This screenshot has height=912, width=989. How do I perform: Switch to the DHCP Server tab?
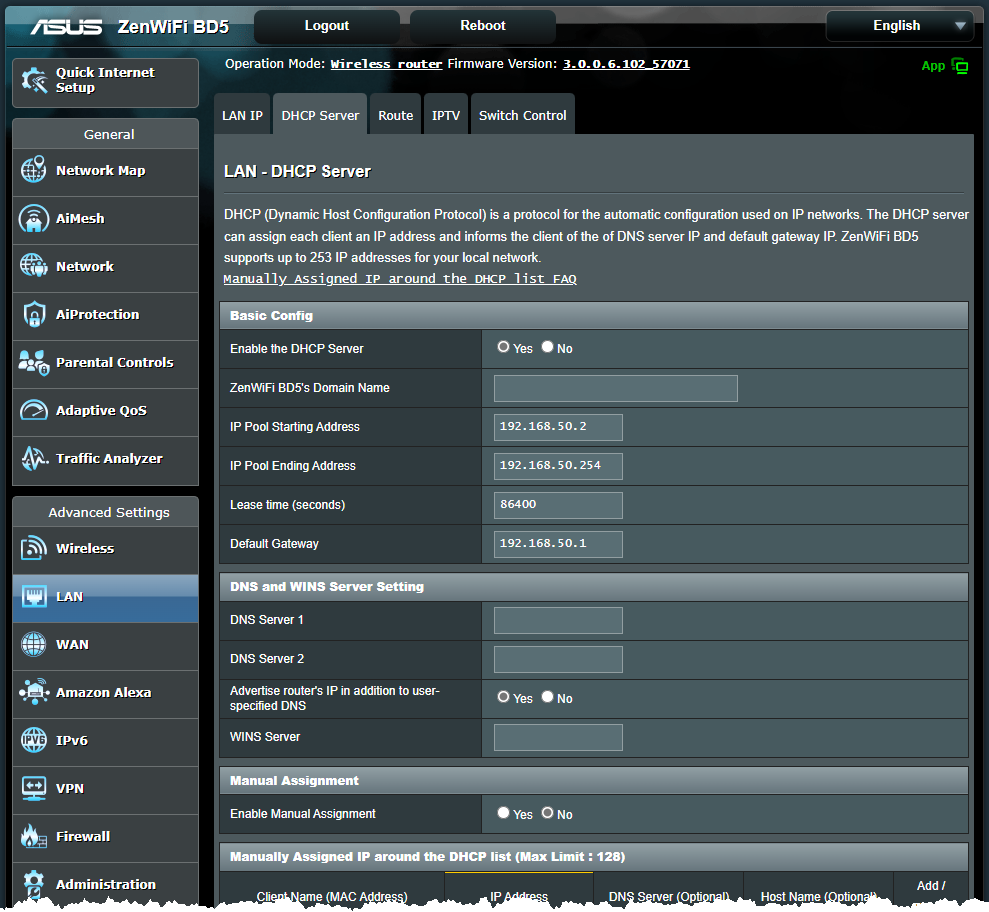320,114
